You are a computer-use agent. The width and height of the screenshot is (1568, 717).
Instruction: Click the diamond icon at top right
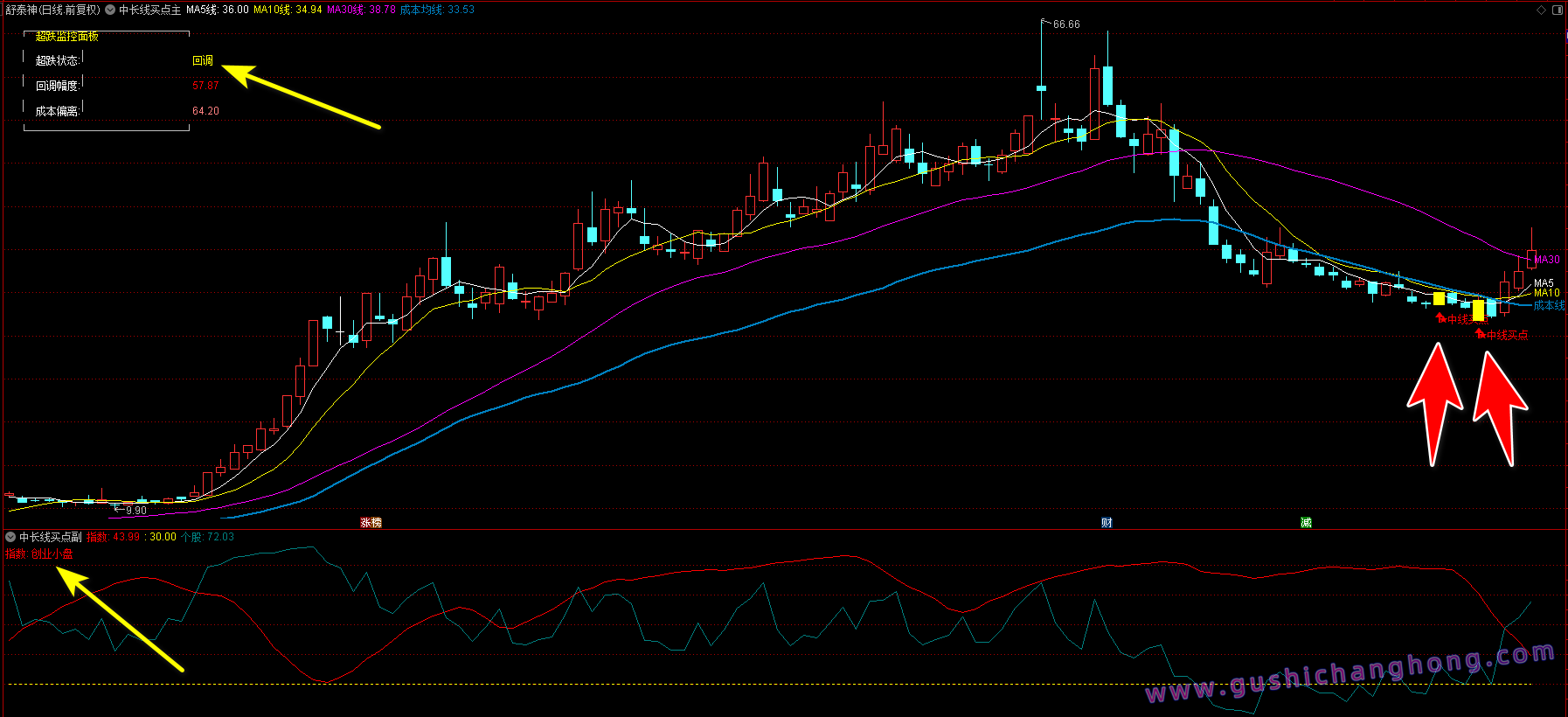[x=1541, y=10]
